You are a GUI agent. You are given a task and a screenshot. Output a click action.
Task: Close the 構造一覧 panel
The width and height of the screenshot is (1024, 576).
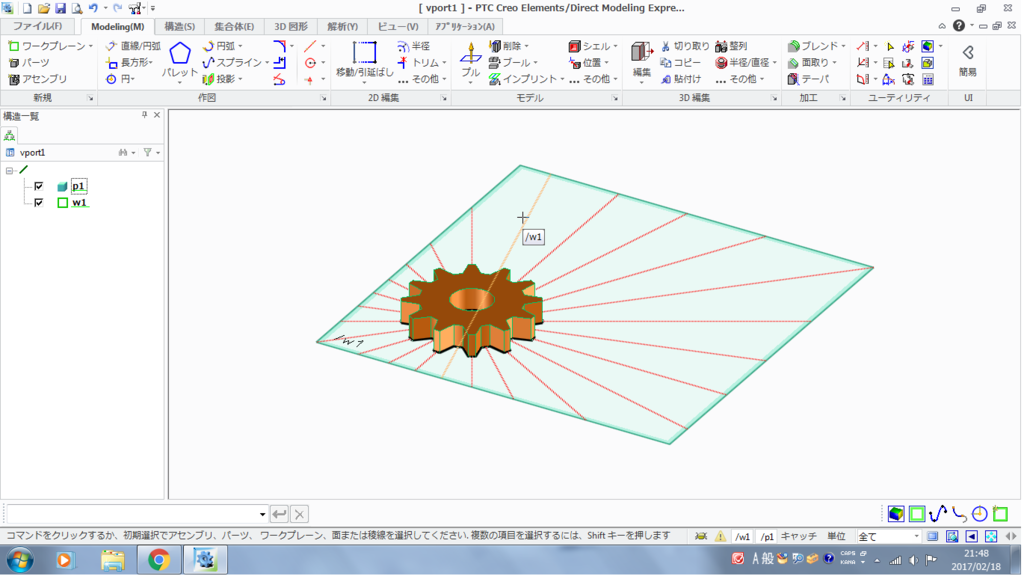[157, 115]
